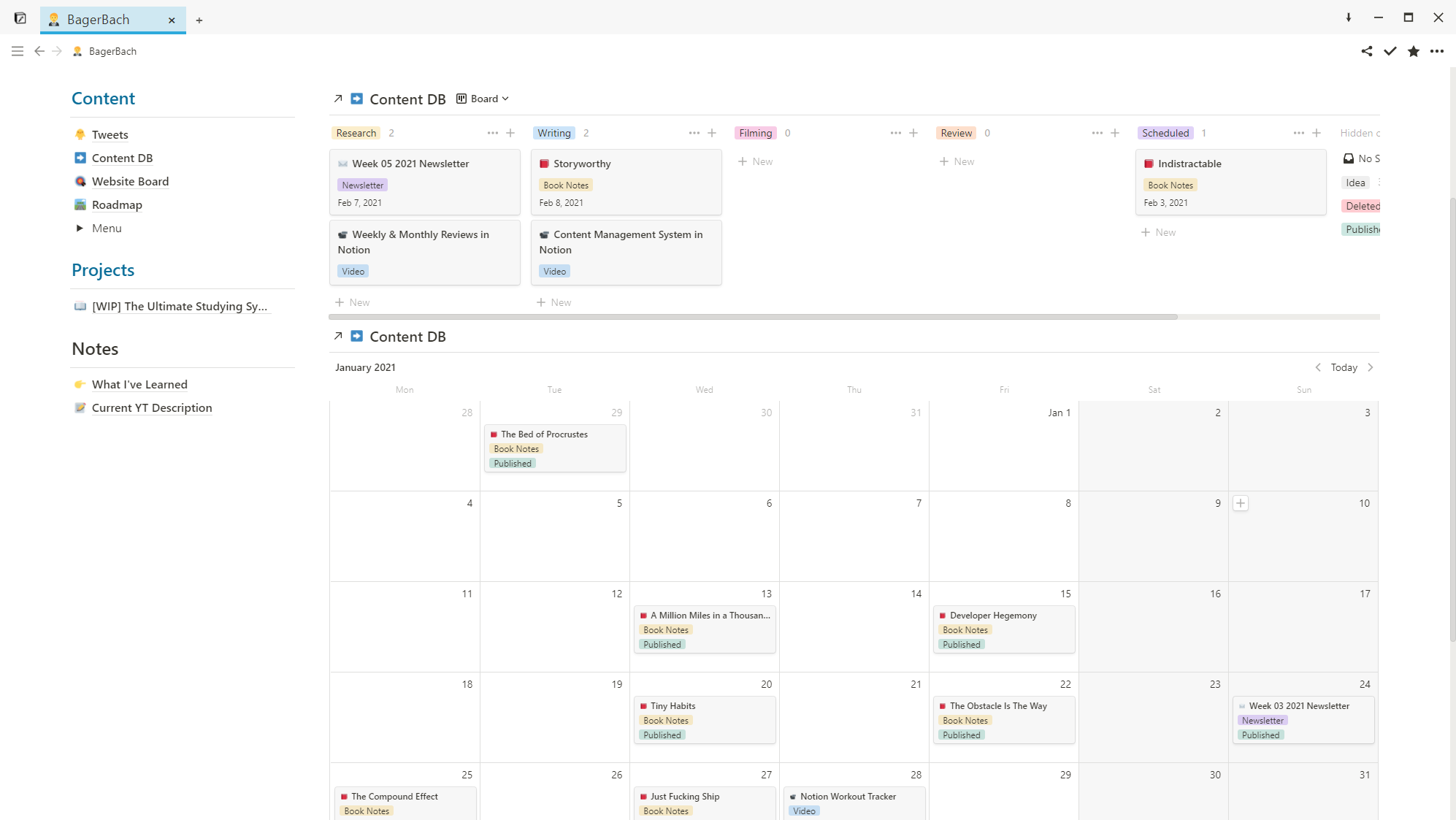The width and height of the screenshot is (1456, 820).
Task: Open Website Board page
Action: coord(130,182)
